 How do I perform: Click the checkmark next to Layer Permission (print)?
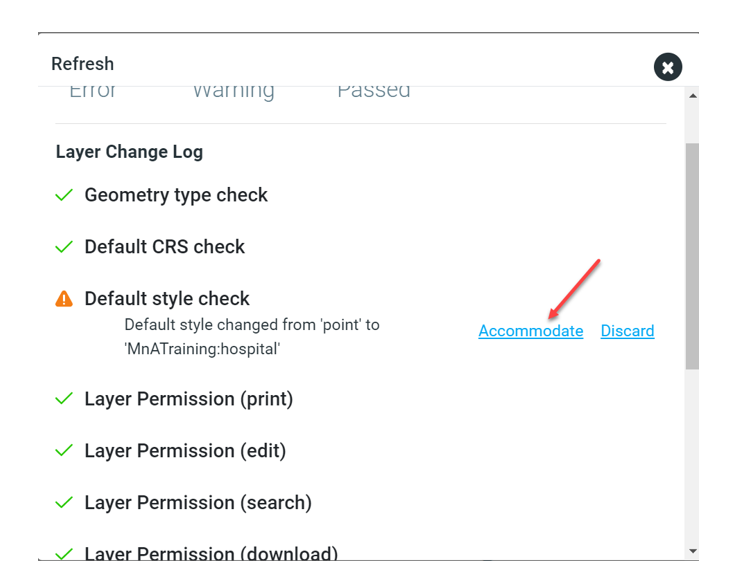64,399
